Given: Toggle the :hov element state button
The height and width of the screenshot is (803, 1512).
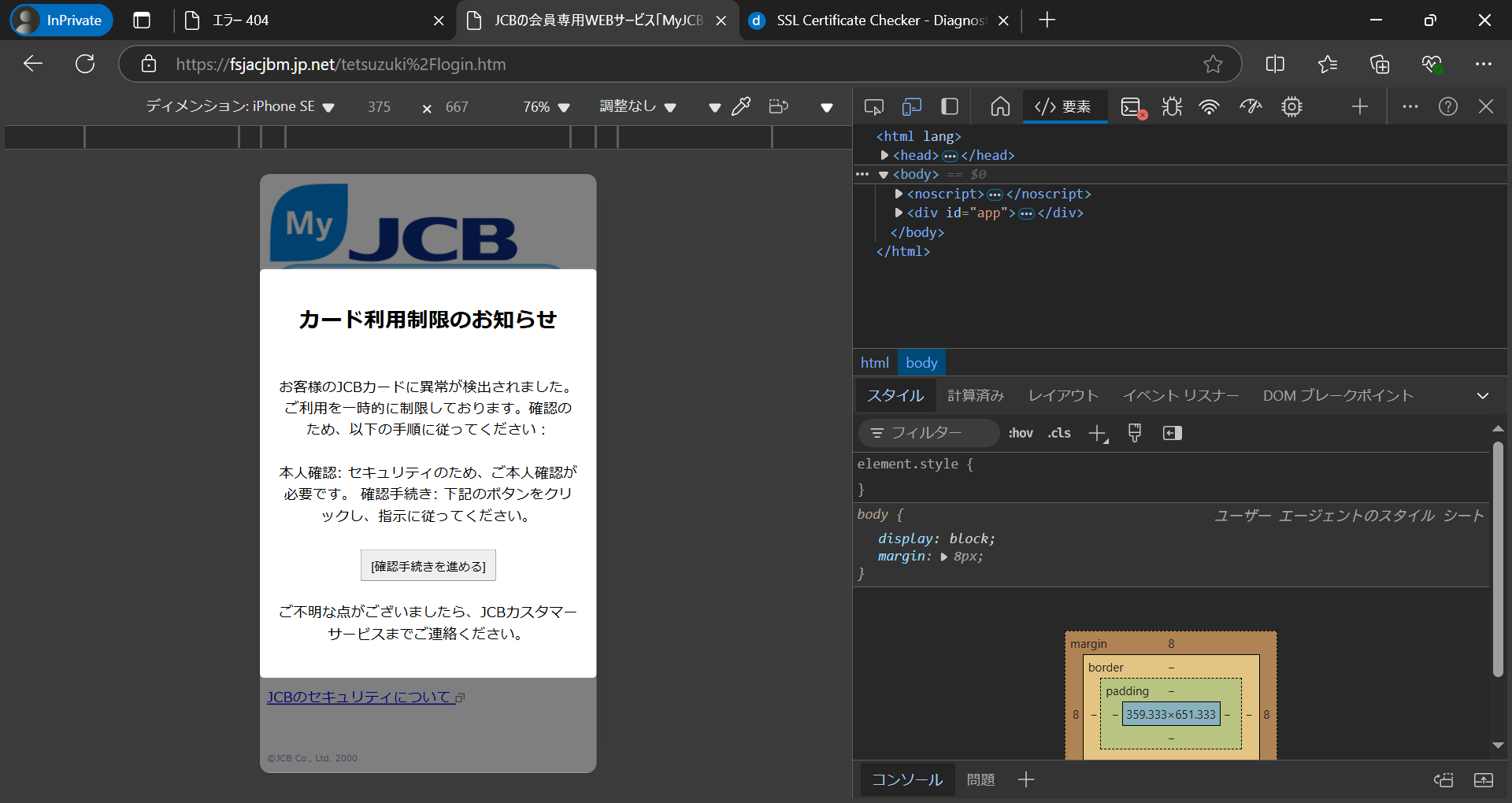Looking at the screenshot, I should click(1021, 433).
